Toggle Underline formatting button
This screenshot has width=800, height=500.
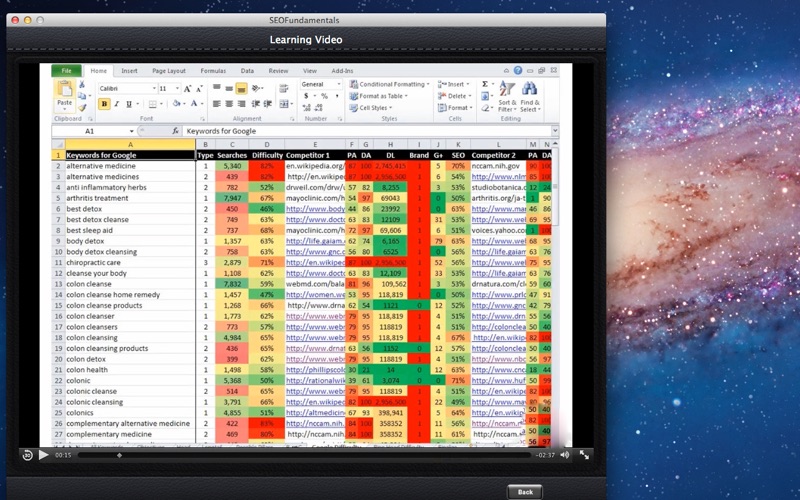pyautogui.click(x=129, y=104)
